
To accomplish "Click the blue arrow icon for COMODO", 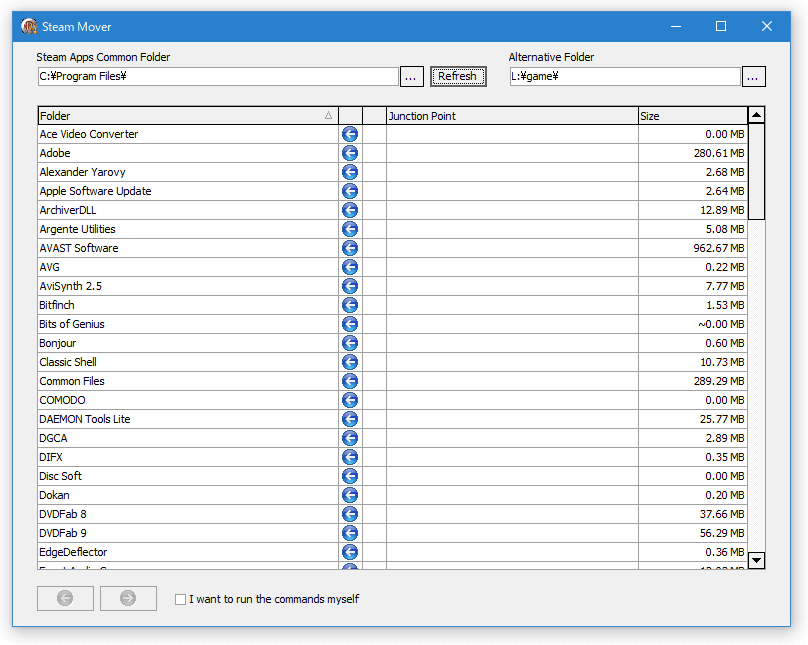I will click(x=350, y=400).
